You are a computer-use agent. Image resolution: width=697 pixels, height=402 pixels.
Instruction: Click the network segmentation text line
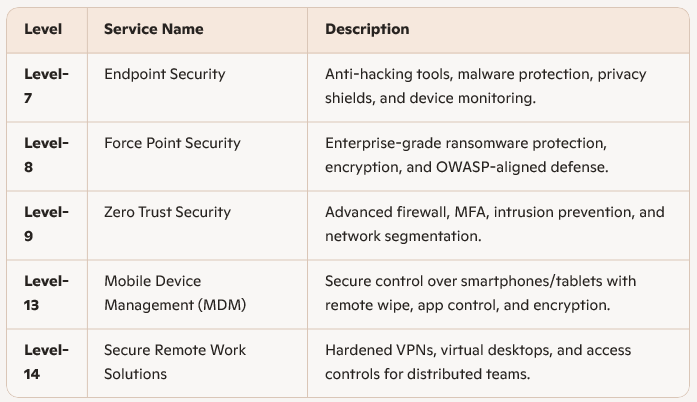402,236
